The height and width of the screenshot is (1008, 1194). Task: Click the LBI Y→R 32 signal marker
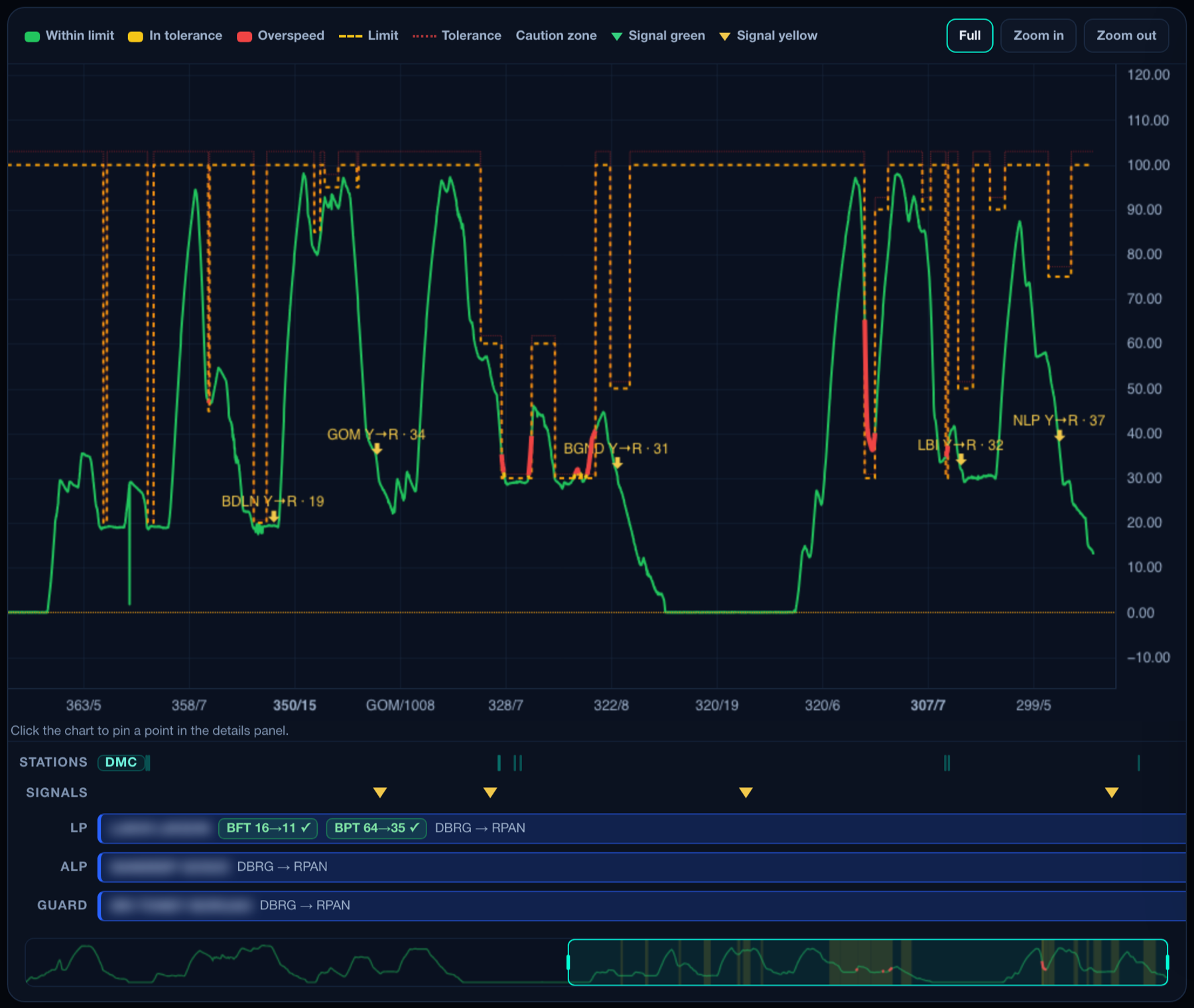coord(961,459)
